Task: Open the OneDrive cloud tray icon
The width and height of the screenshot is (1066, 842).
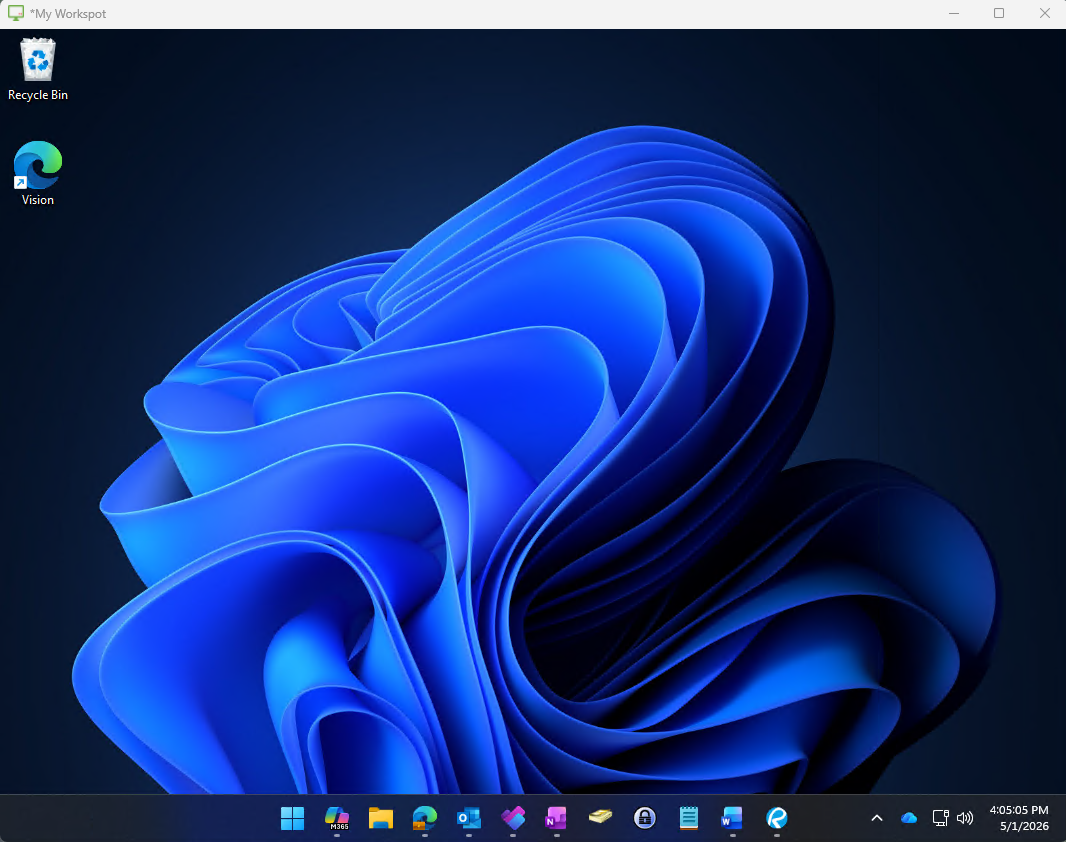Action: coord(909,818)
